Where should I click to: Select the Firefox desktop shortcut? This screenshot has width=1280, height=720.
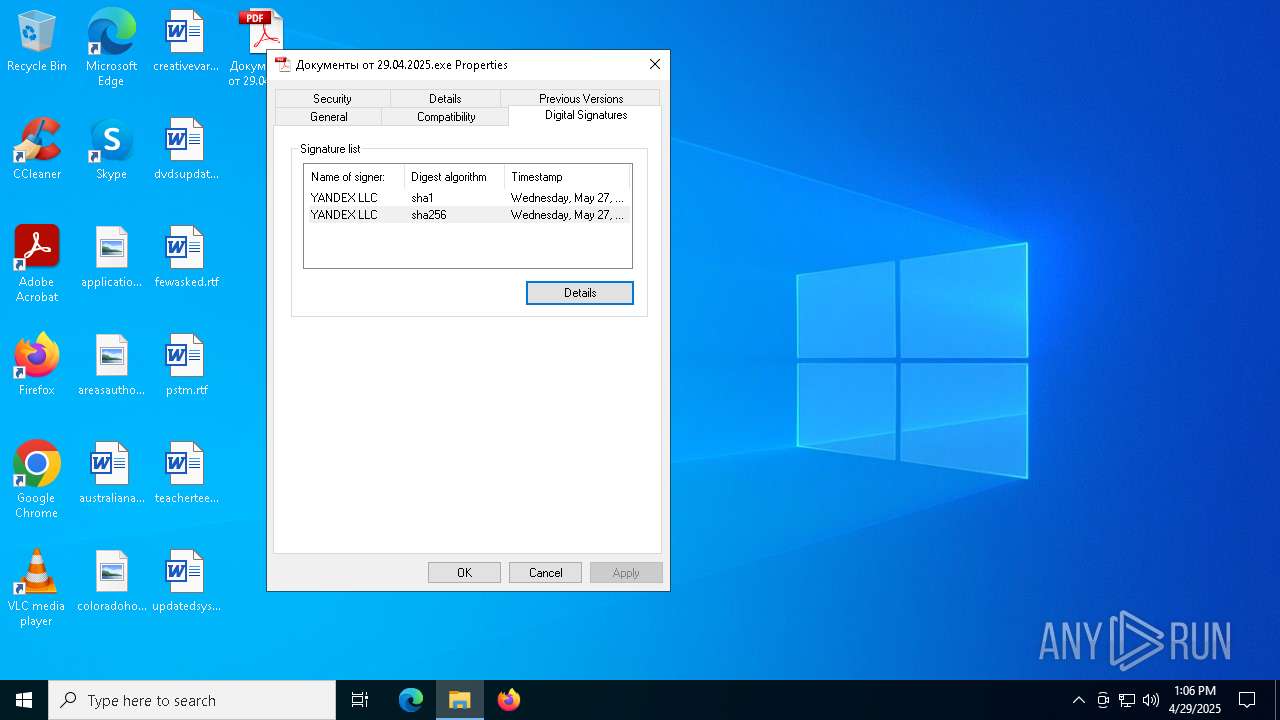[x=37, y=366]
